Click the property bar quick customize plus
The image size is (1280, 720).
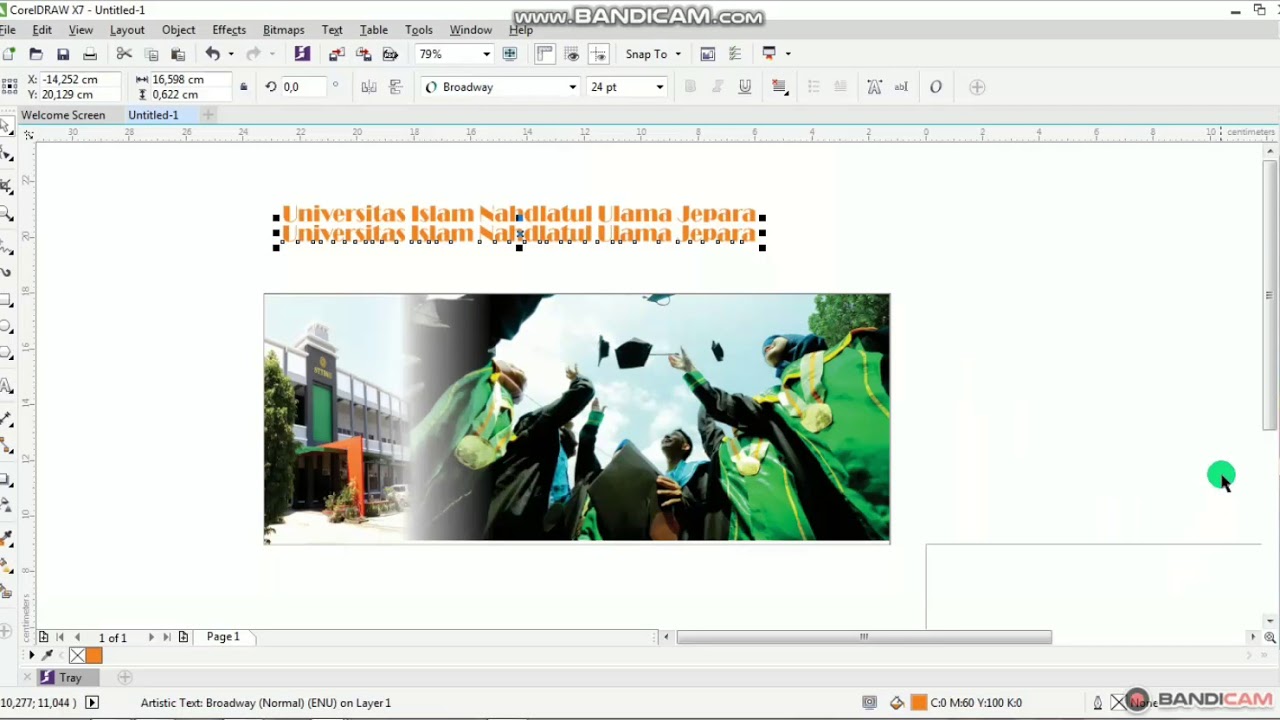[x=978, y=87]
